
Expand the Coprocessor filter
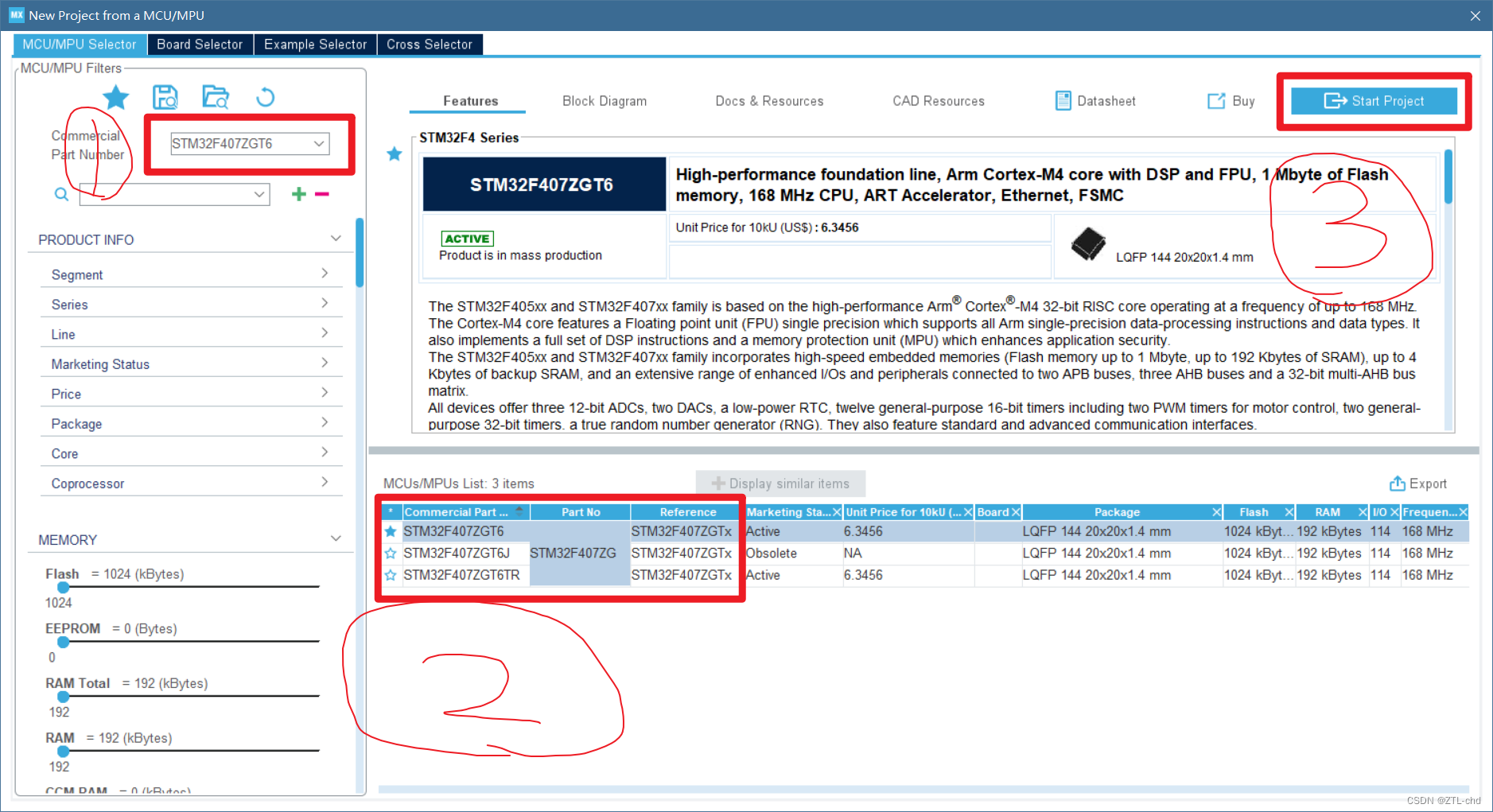tap(325, 482)
